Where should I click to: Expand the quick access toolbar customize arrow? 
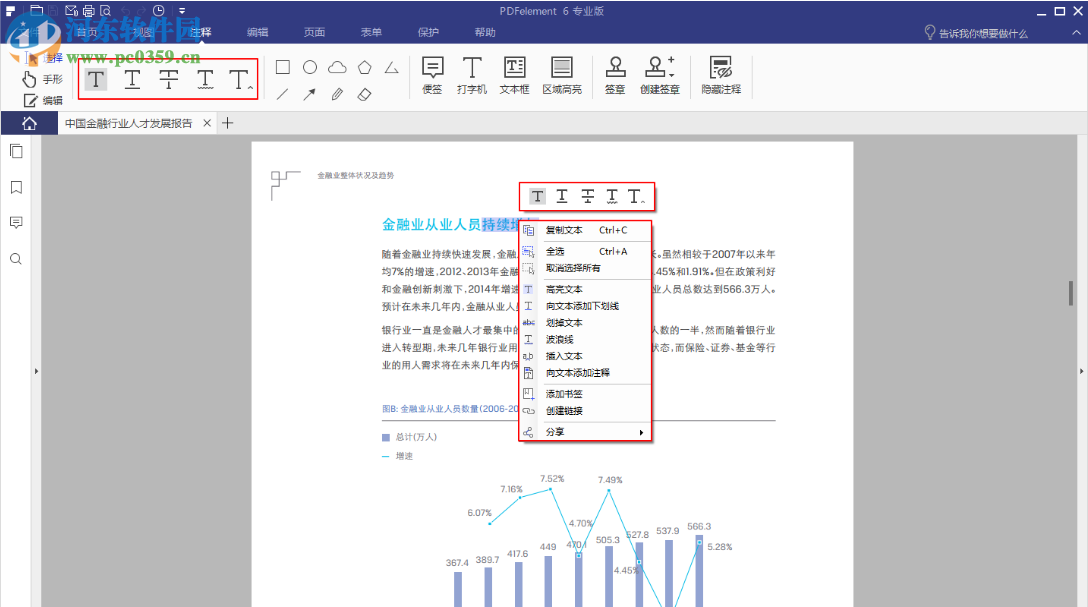pos(181,11)
